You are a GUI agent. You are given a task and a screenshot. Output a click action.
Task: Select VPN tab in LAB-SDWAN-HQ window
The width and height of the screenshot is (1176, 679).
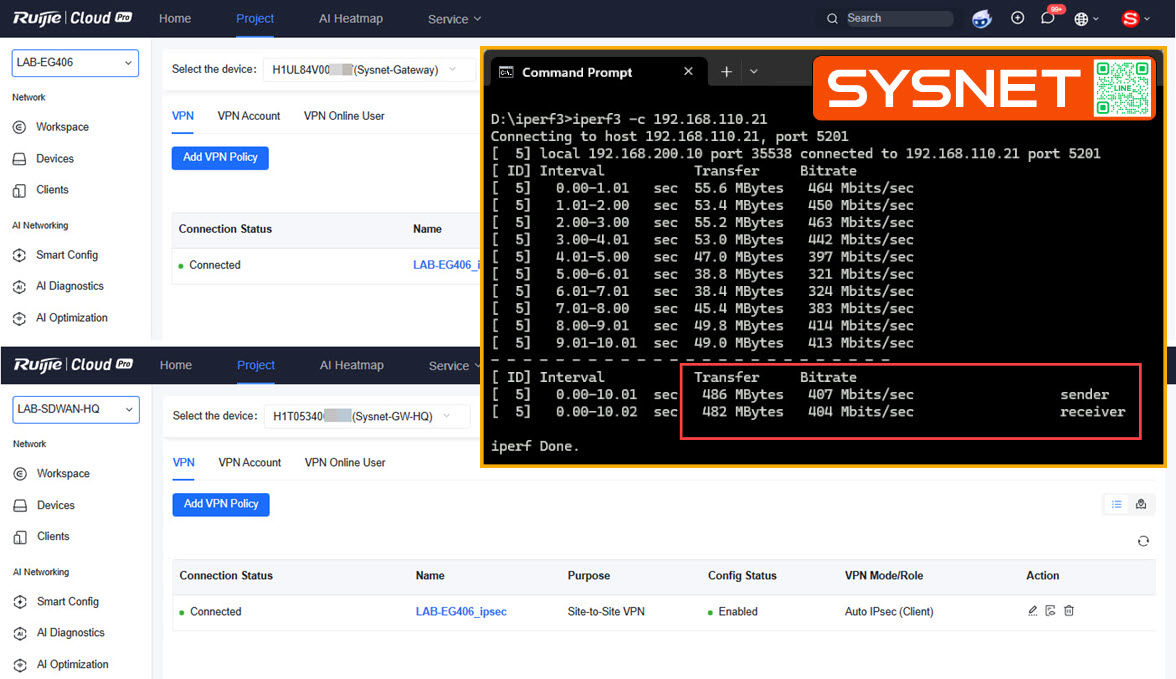(x=183, y=462)
